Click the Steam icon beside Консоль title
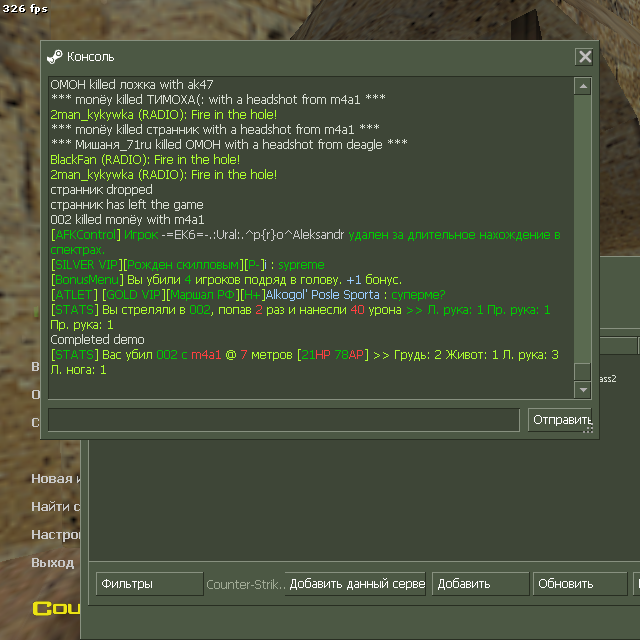Viewport: 640px width, 640px height. [54, 57]
